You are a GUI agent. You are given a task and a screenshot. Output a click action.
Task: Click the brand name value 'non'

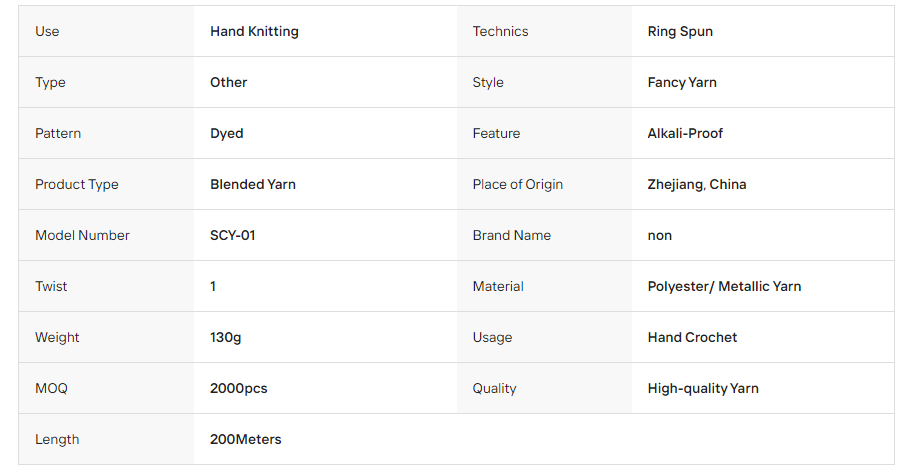pyautogui.click(x=659, y=235)
